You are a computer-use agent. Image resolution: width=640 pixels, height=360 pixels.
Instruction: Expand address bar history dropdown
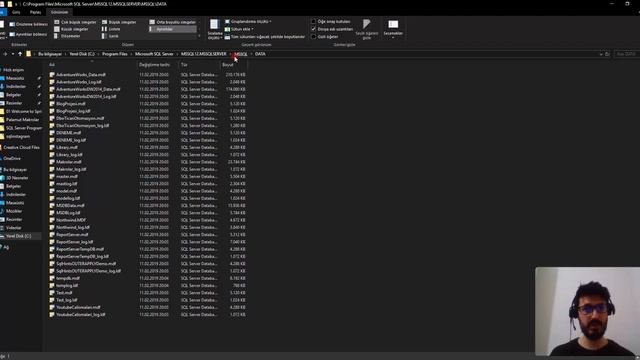601,54
